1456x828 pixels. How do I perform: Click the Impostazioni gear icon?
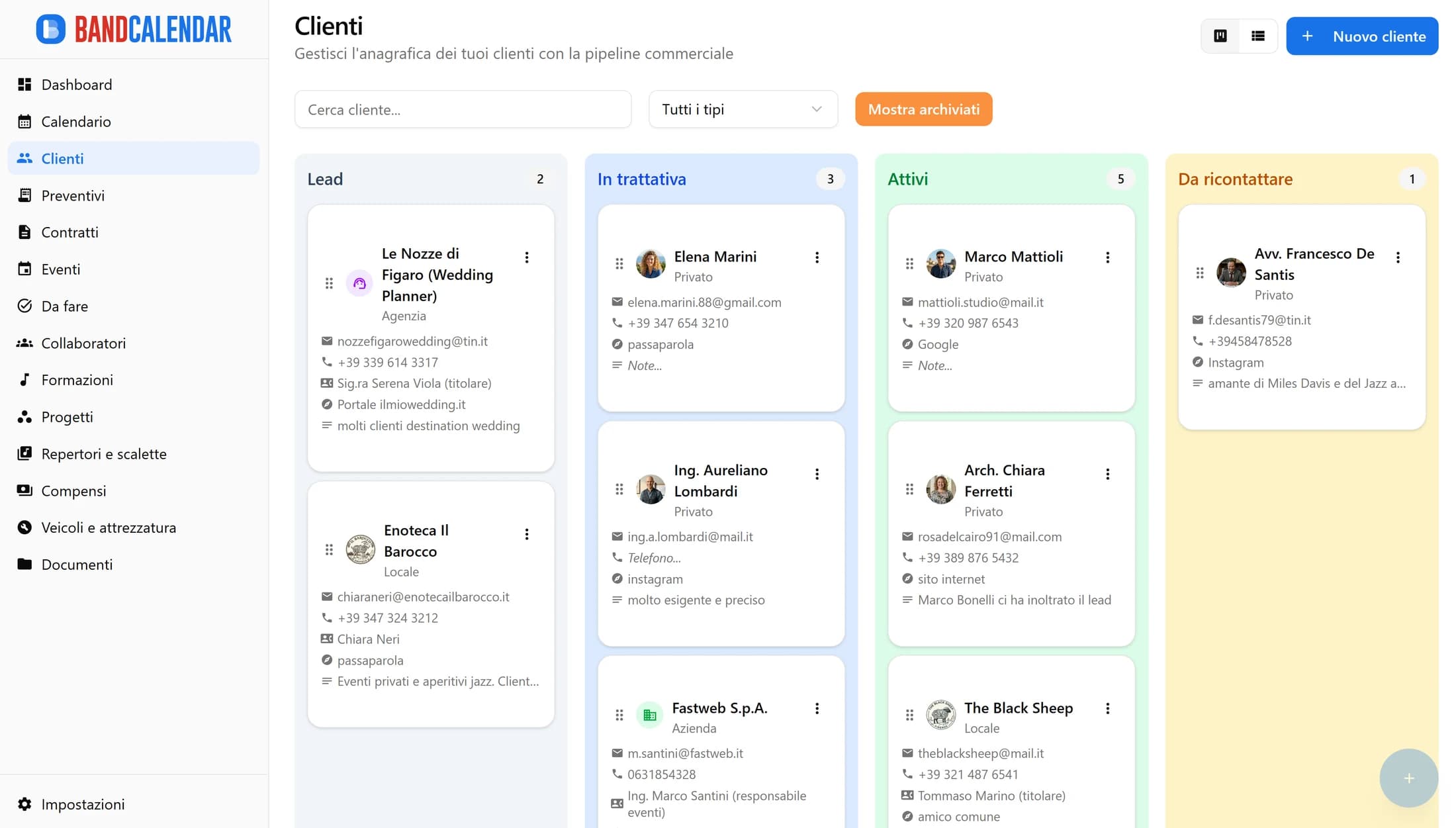(x=24, y=804)
